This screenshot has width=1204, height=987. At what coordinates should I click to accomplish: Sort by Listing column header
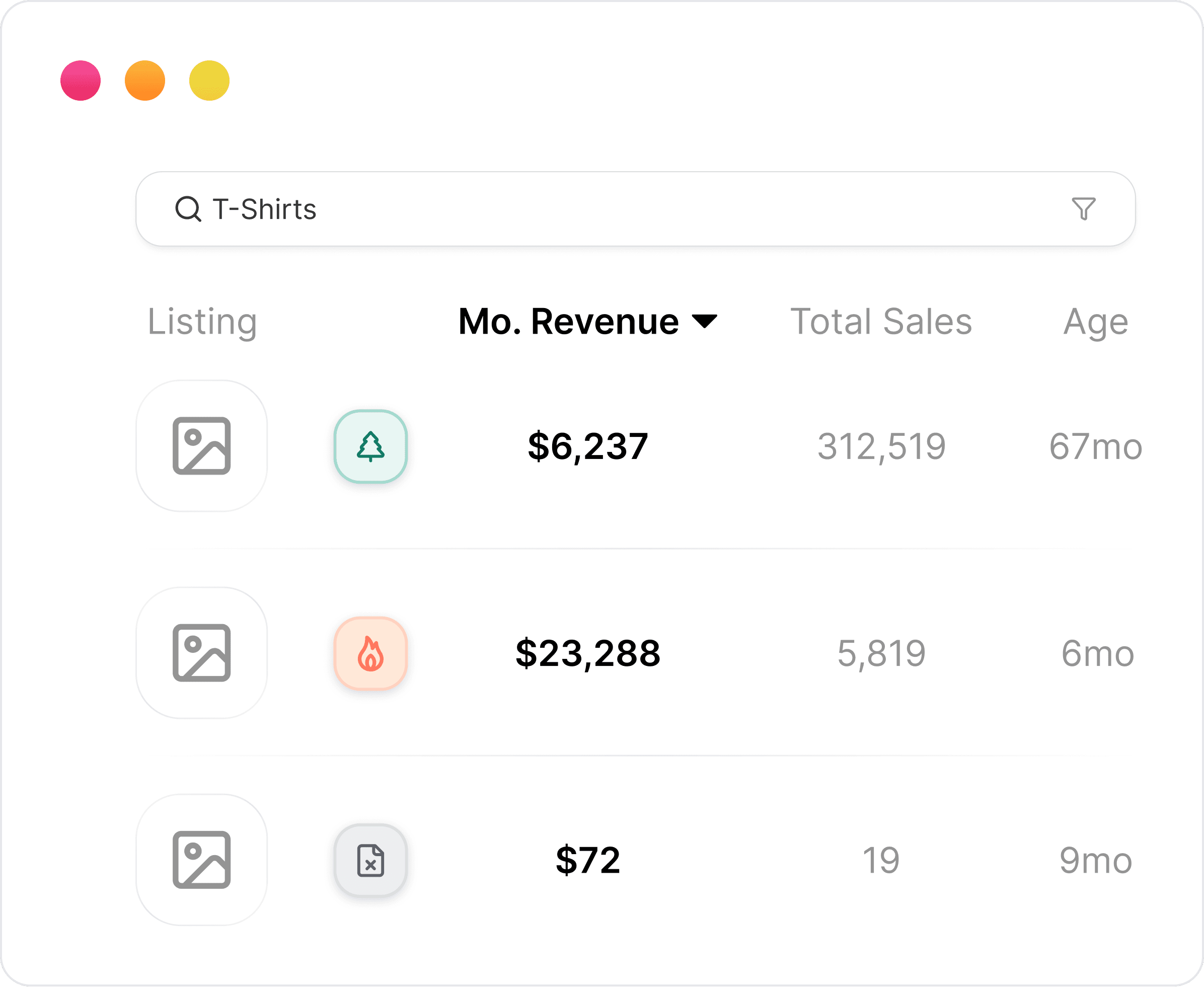pyautogui.click(x=202, y=321)
